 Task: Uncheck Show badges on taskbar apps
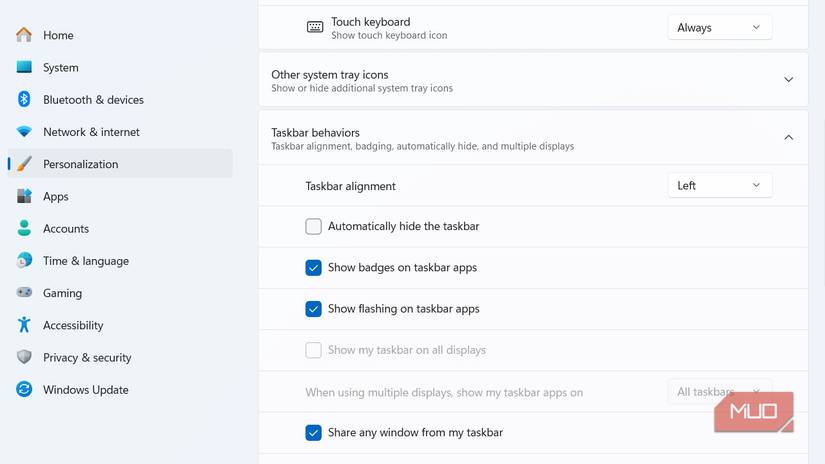pos(314,268)
